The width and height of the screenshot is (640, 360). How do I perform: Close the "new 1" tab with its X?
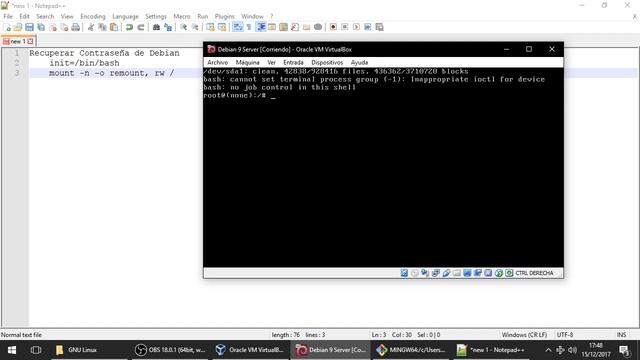[x=30, y=41]
